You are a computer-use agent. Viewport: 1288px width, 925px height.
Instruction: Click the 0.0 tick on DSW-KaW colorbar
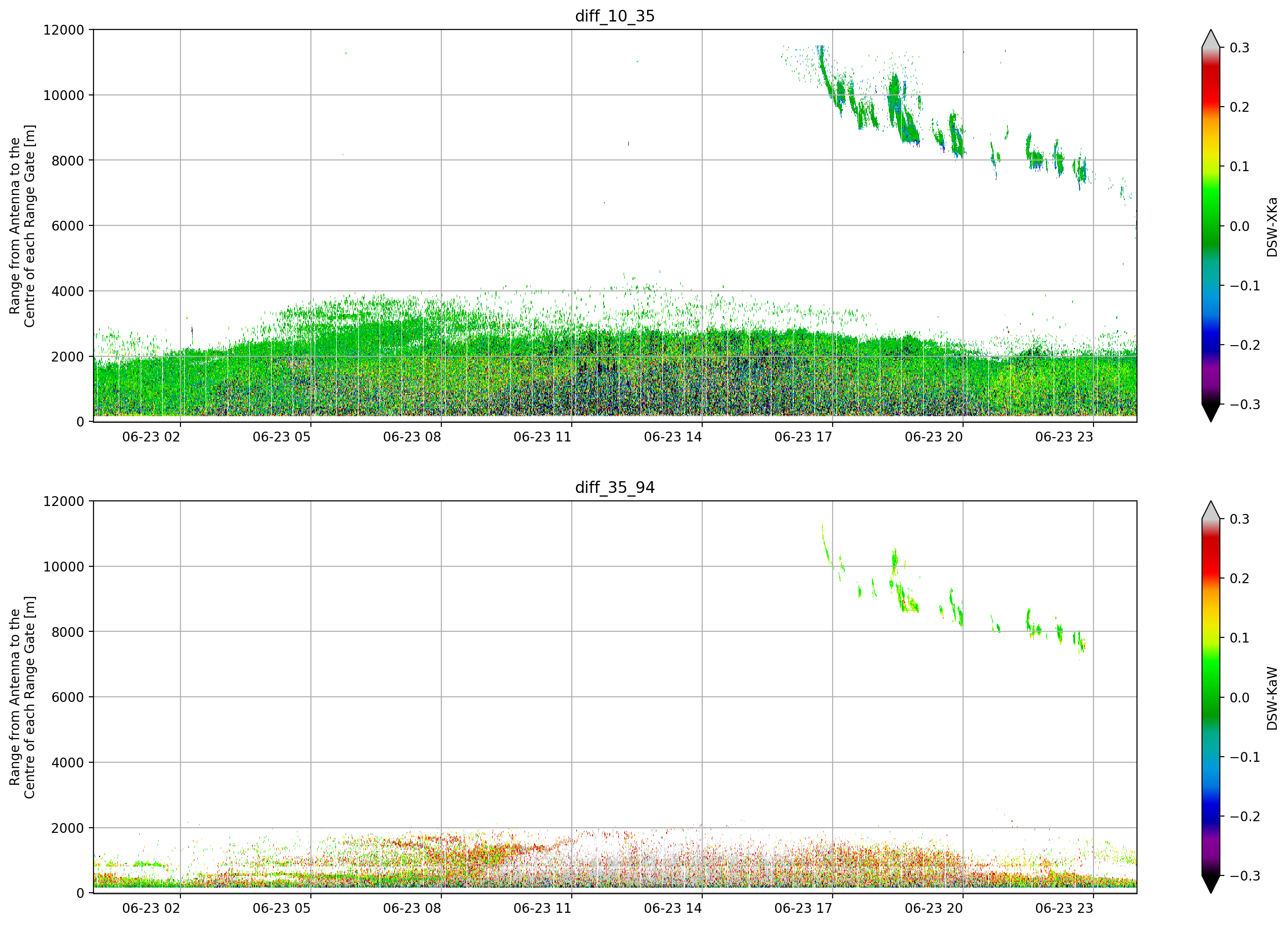[1240, 698]
